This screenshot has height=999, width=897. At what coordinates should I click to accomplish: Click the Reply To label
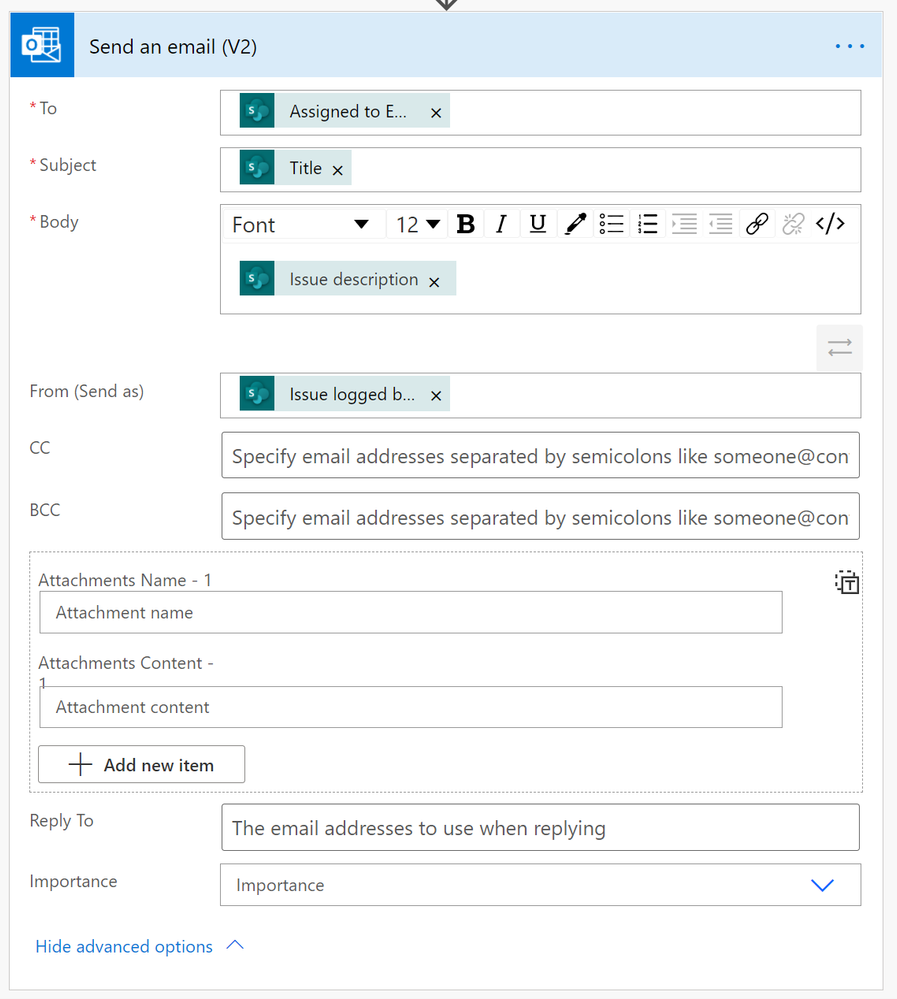61,821
